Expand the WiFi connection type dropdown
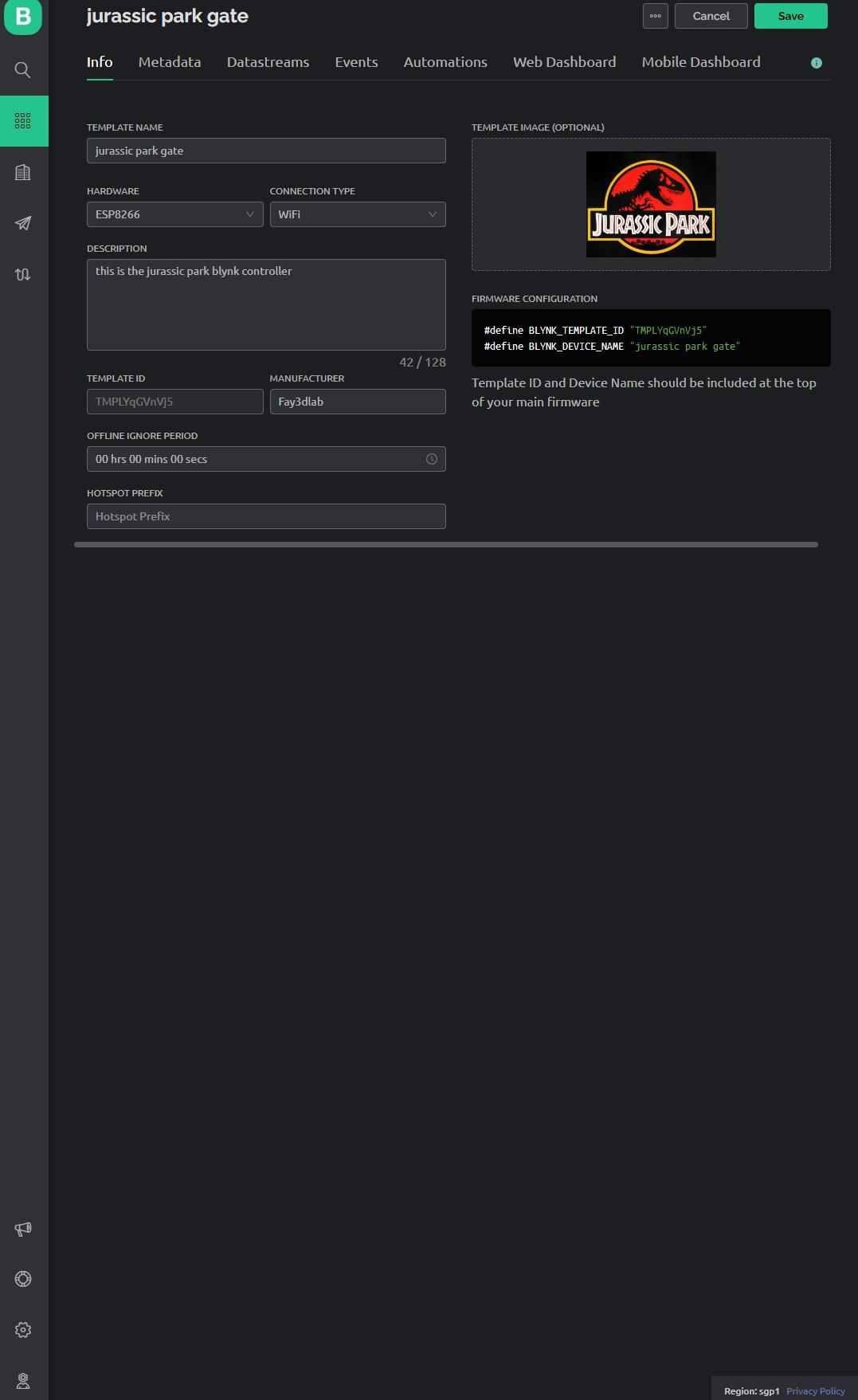This screenshot has height=1400, width=858. (x=358, y=214)
